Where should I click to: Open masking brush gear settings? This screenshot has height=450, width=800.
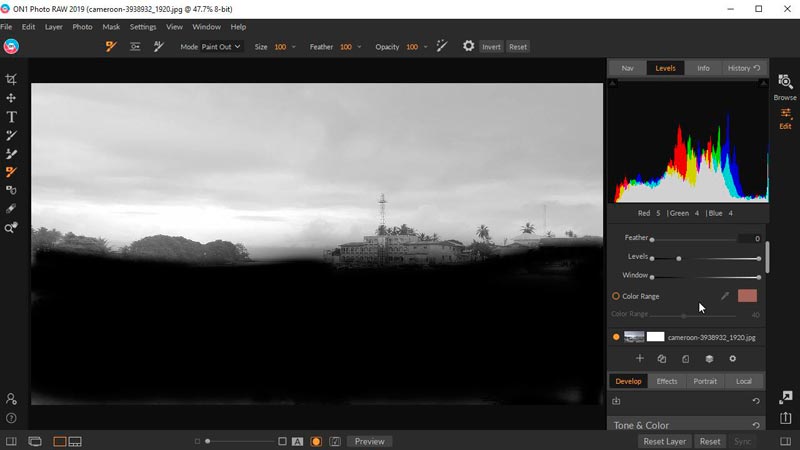click(x=468, y=46)
